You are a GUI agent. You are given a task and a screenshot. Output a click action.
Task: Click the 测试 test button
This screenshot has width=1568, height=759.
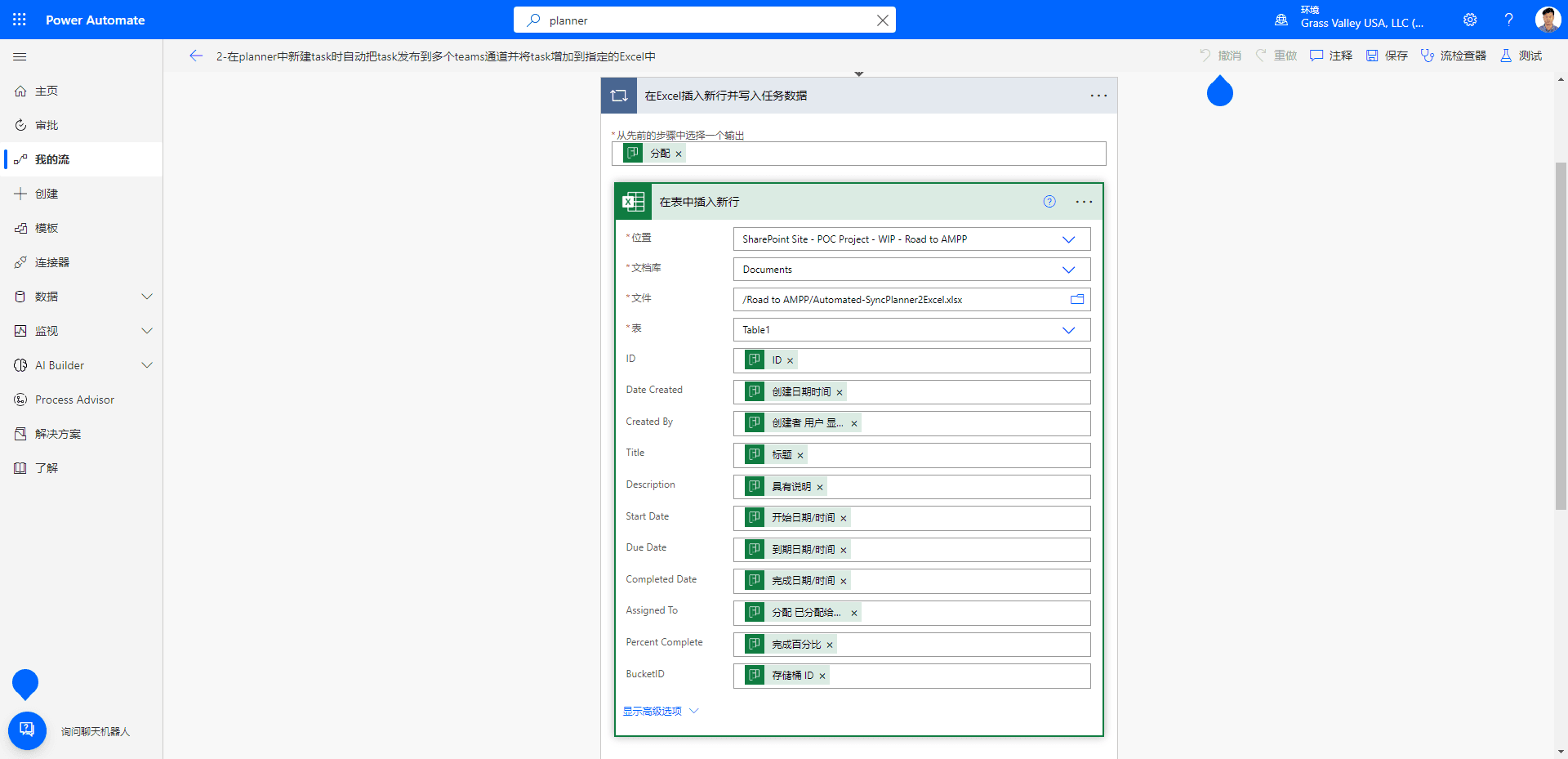pos(1521,56)
